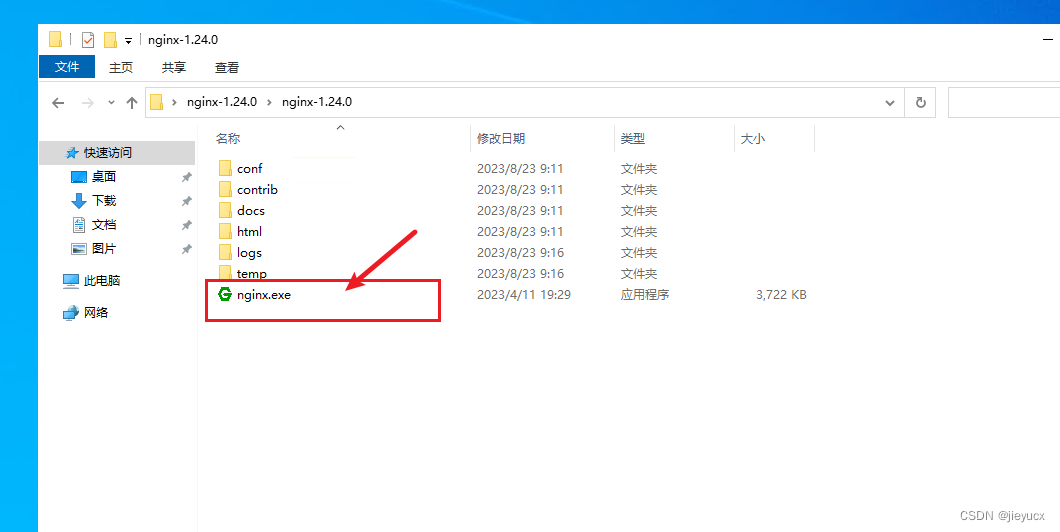
Task: Click the 网络 network icon
Action: (71, 312)
